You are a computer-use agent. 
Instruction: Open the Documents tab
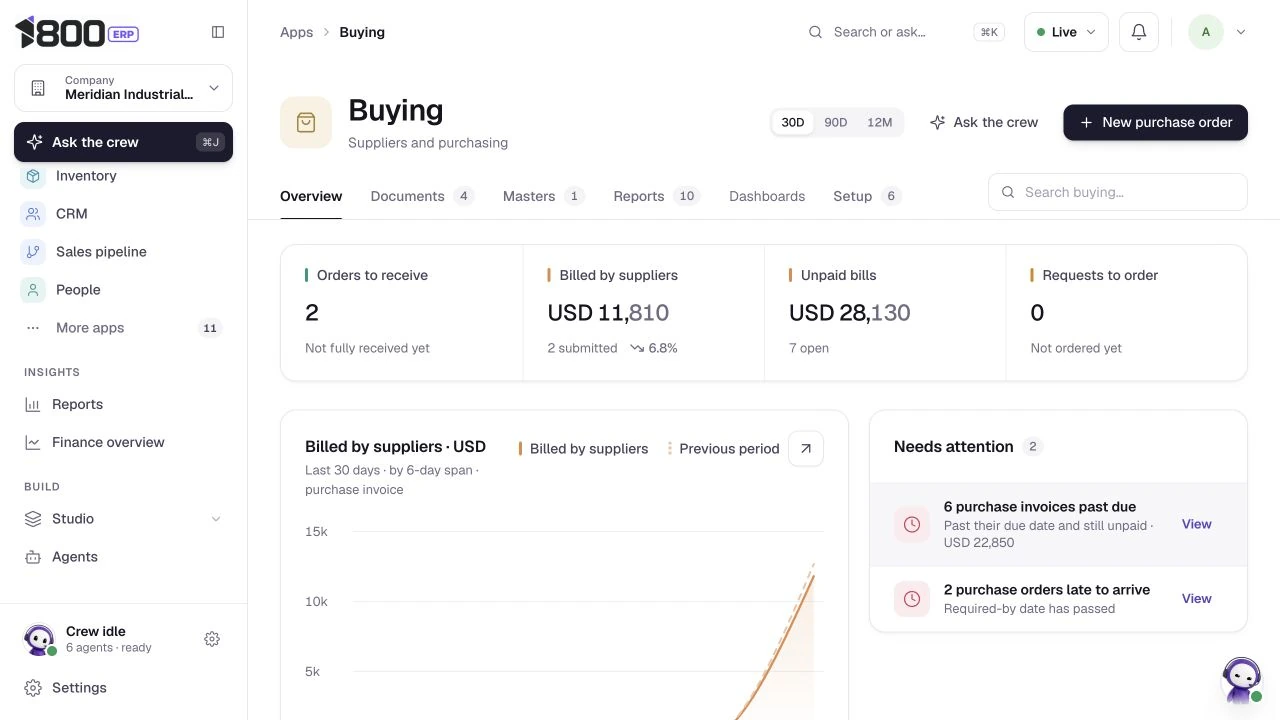click(x=422, y=196)
